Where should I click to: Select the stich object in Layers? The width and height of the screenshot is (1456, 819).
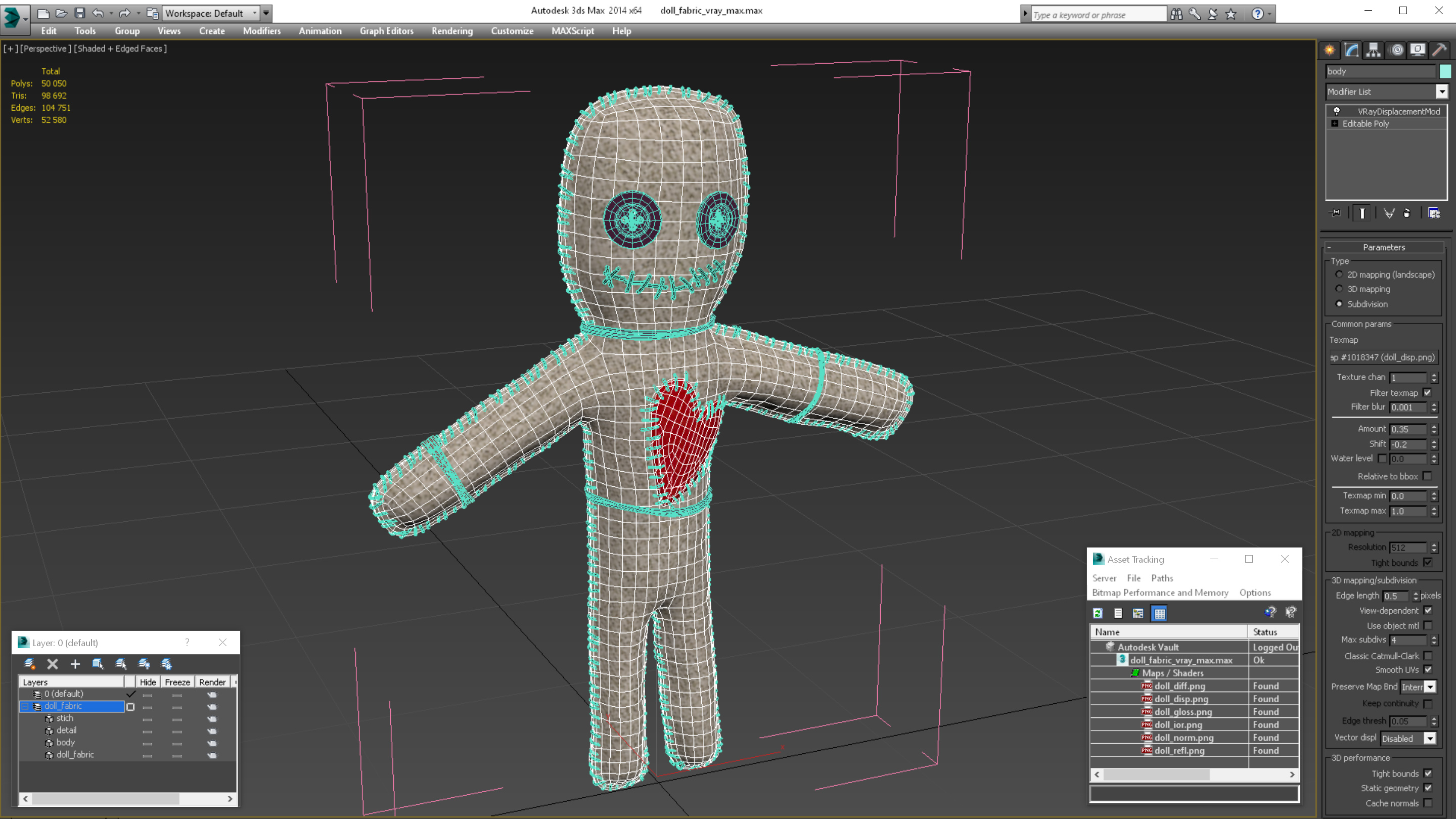click(x=64, y=718)
